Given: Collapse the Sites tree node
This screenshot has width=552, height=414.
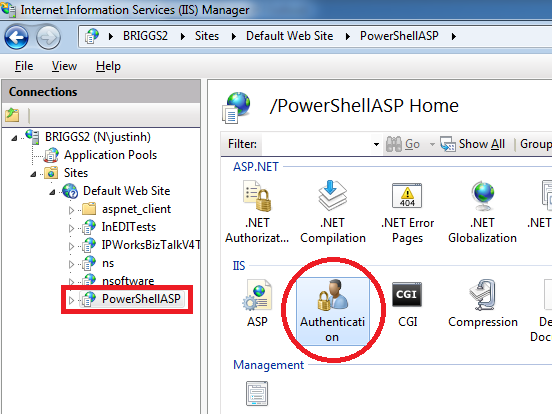Looking at the screenshot, I should pos(33,174).
